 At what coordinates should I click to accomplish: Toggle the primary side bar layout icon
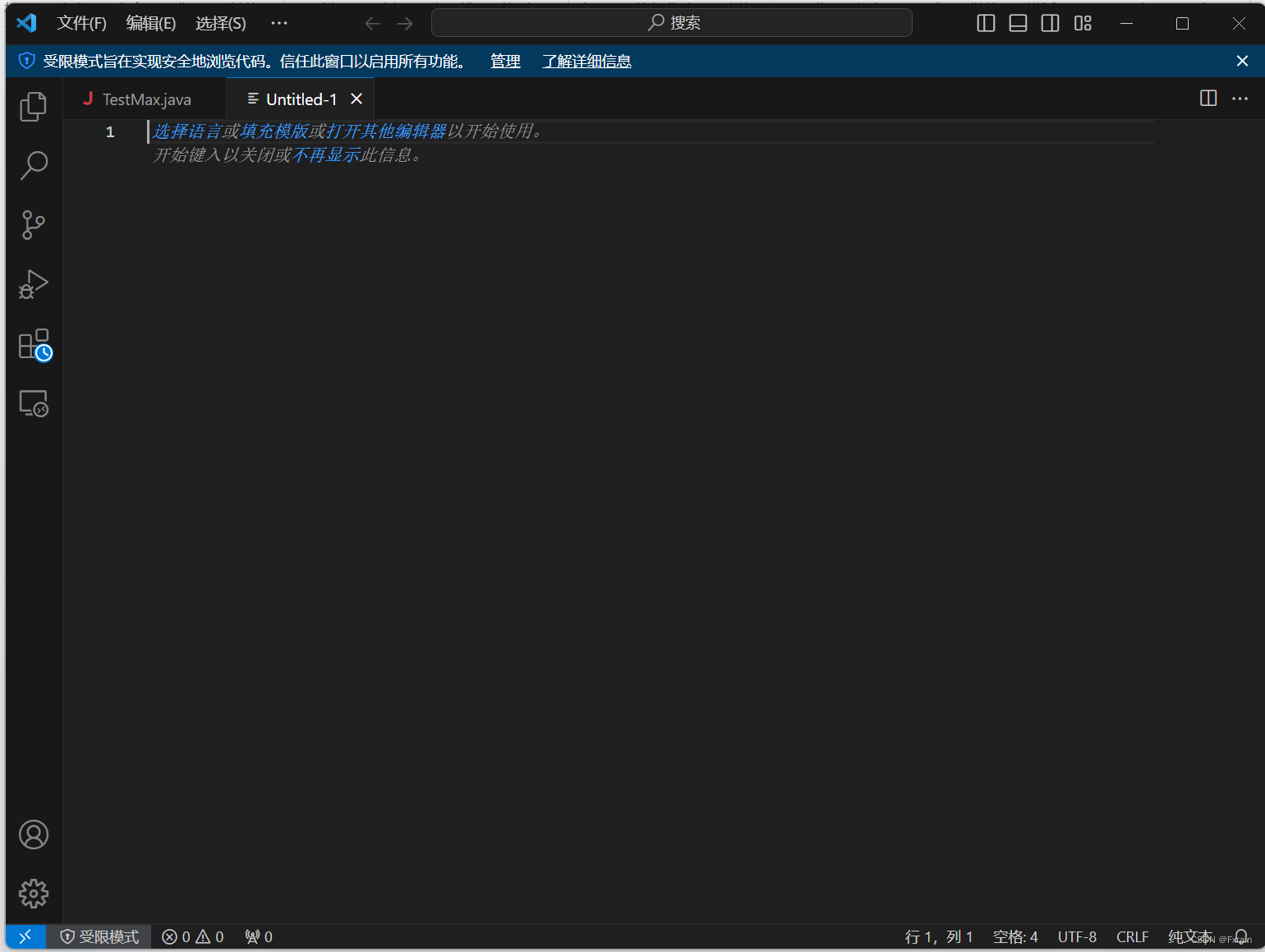tap(986, 23)
